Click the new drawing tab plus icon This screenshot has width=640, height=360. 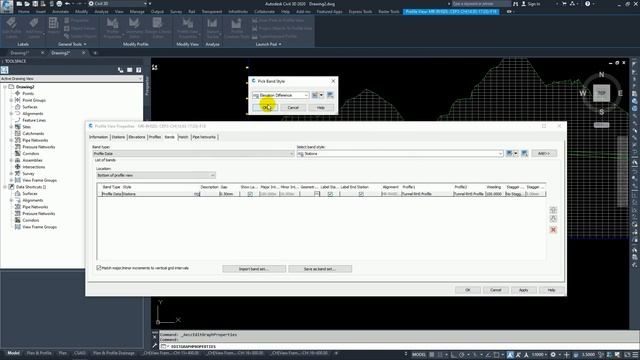95,53
